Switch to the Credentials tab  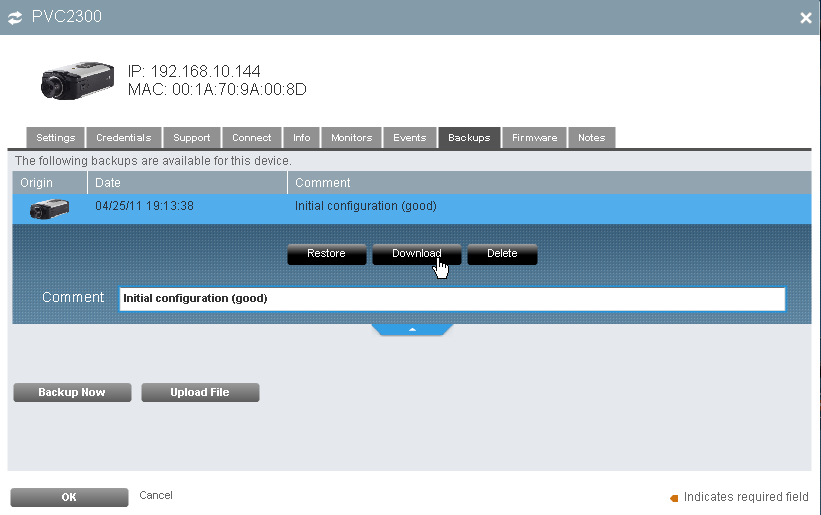124,138
